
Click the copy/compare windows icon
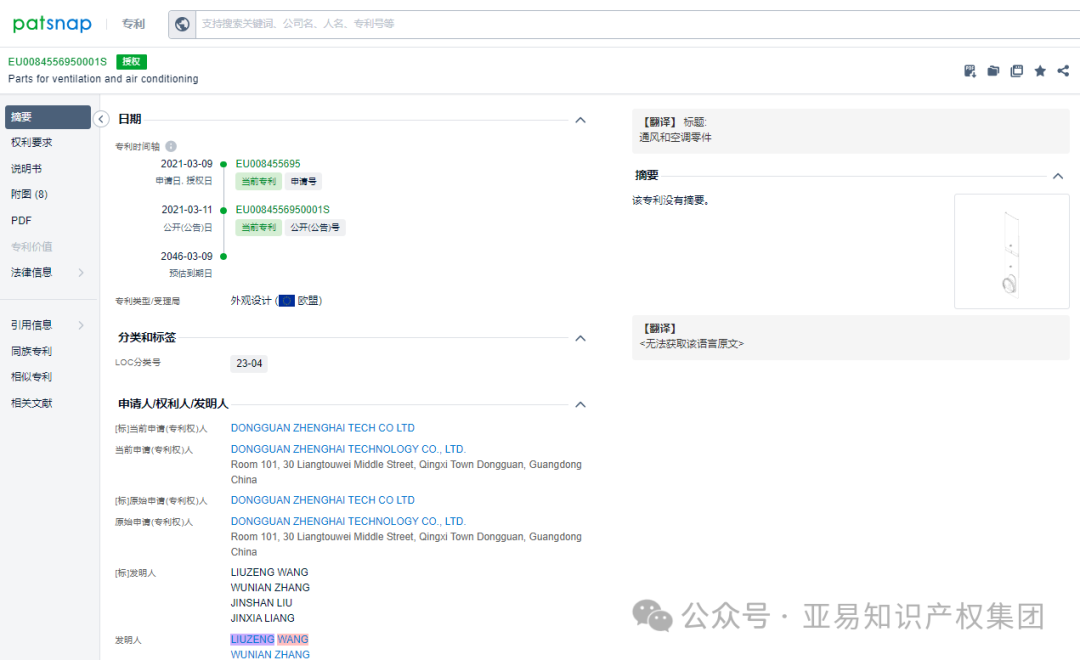click(x=1017, y=71)
